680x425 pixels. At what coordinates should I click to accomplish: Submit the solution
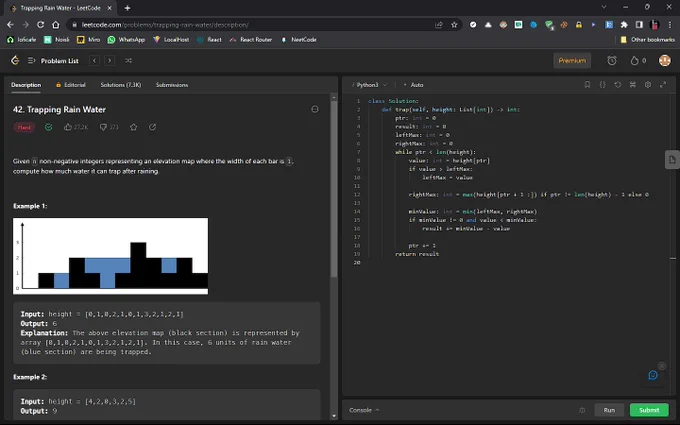649,410
